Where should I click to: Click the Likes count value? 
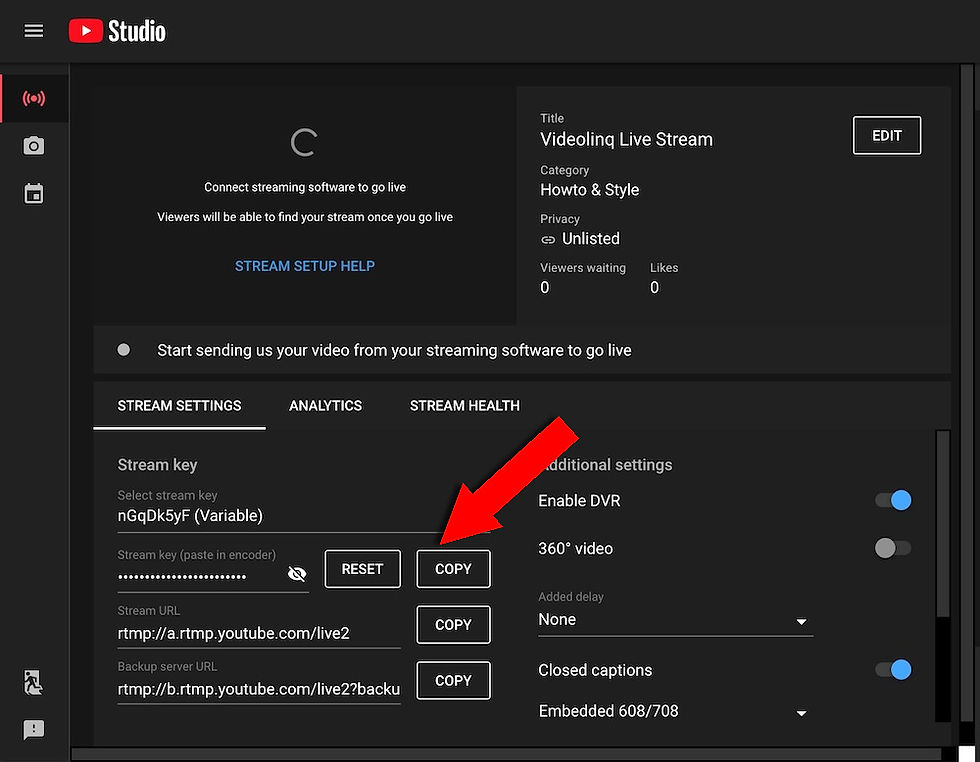[x=654, y=288]
